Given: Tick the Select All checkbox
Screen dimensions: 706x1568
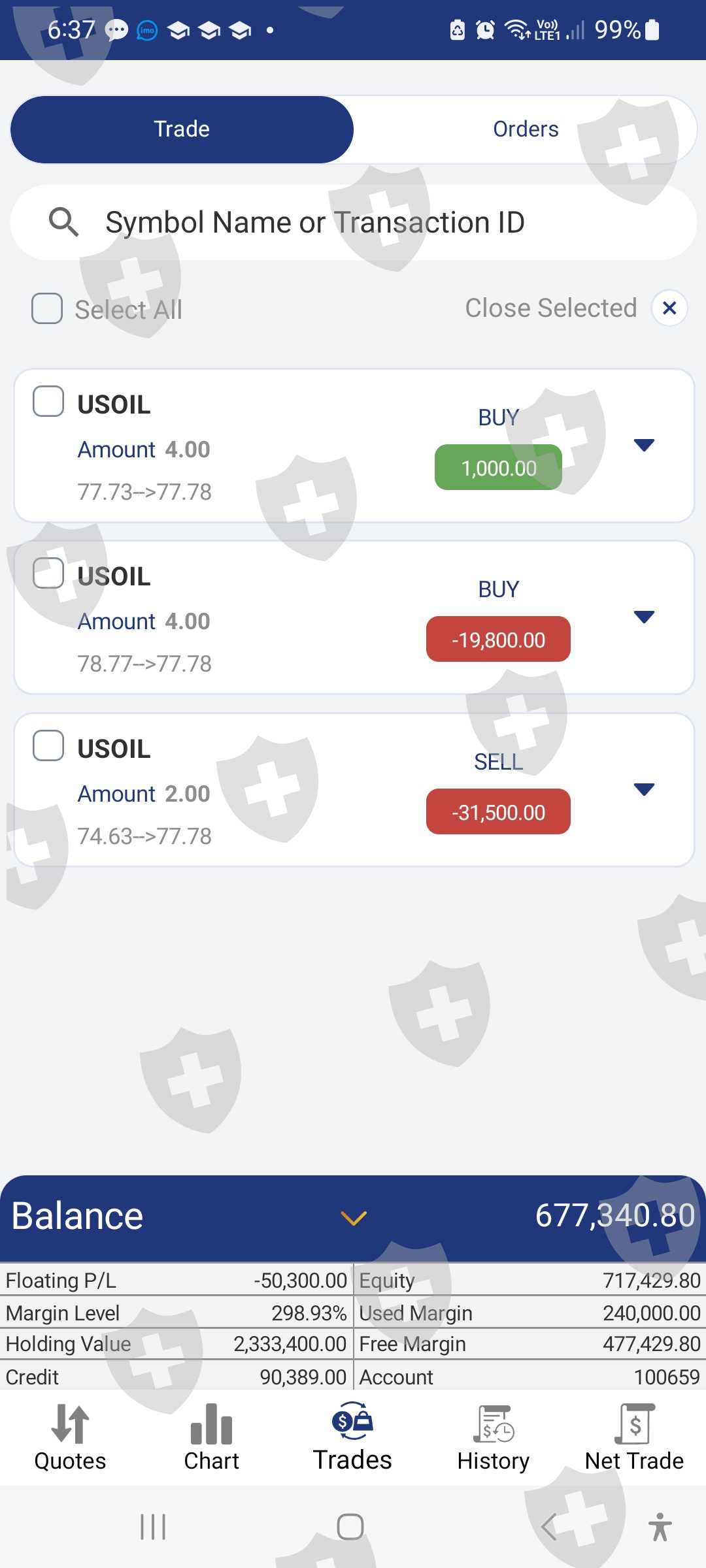Looking at the screenshot, I should point(47,308).
